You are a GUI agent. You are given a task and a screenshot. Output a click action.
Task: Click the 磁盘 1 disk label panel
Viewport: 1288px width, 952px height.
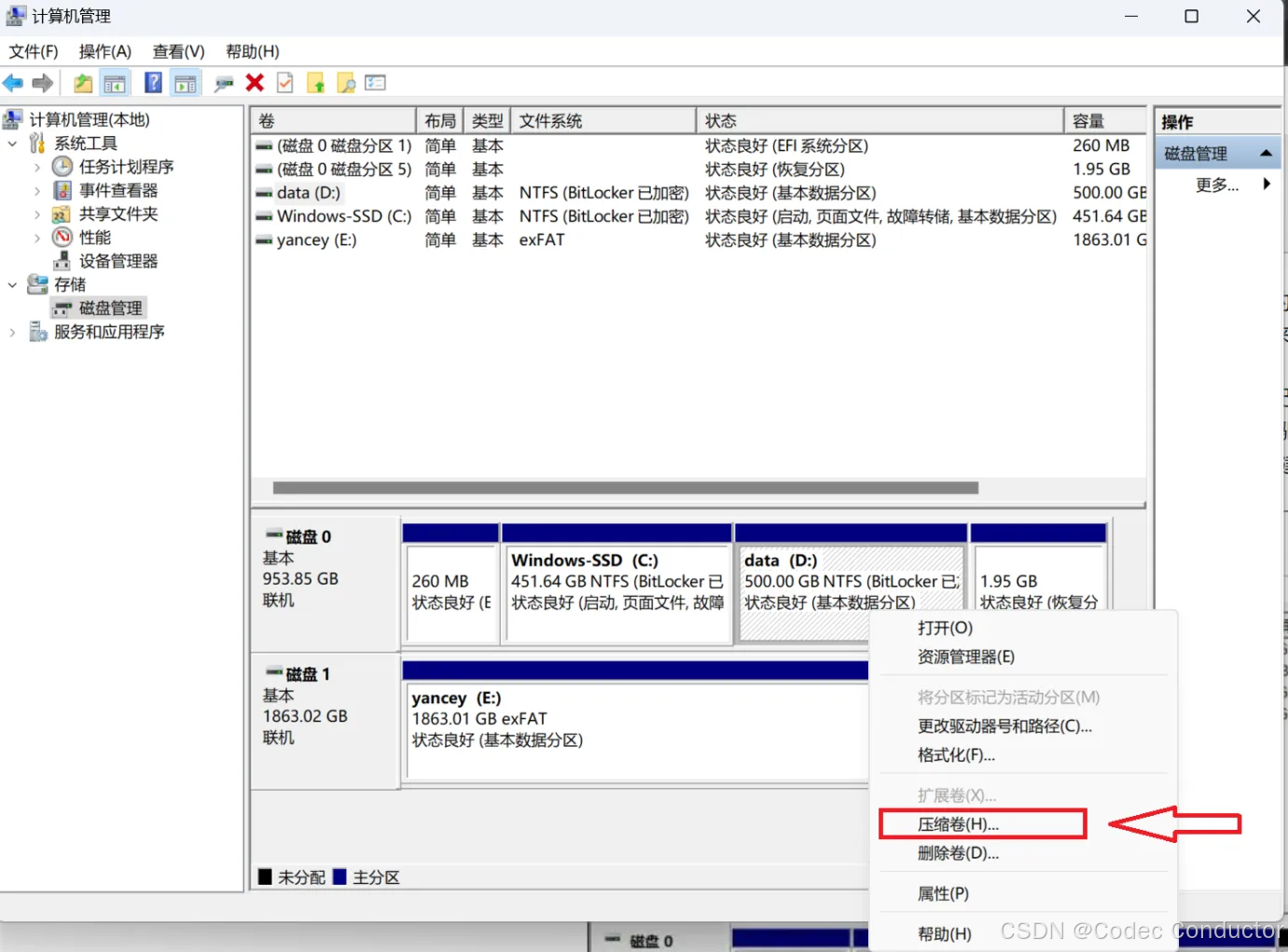[x=325, y=721]
